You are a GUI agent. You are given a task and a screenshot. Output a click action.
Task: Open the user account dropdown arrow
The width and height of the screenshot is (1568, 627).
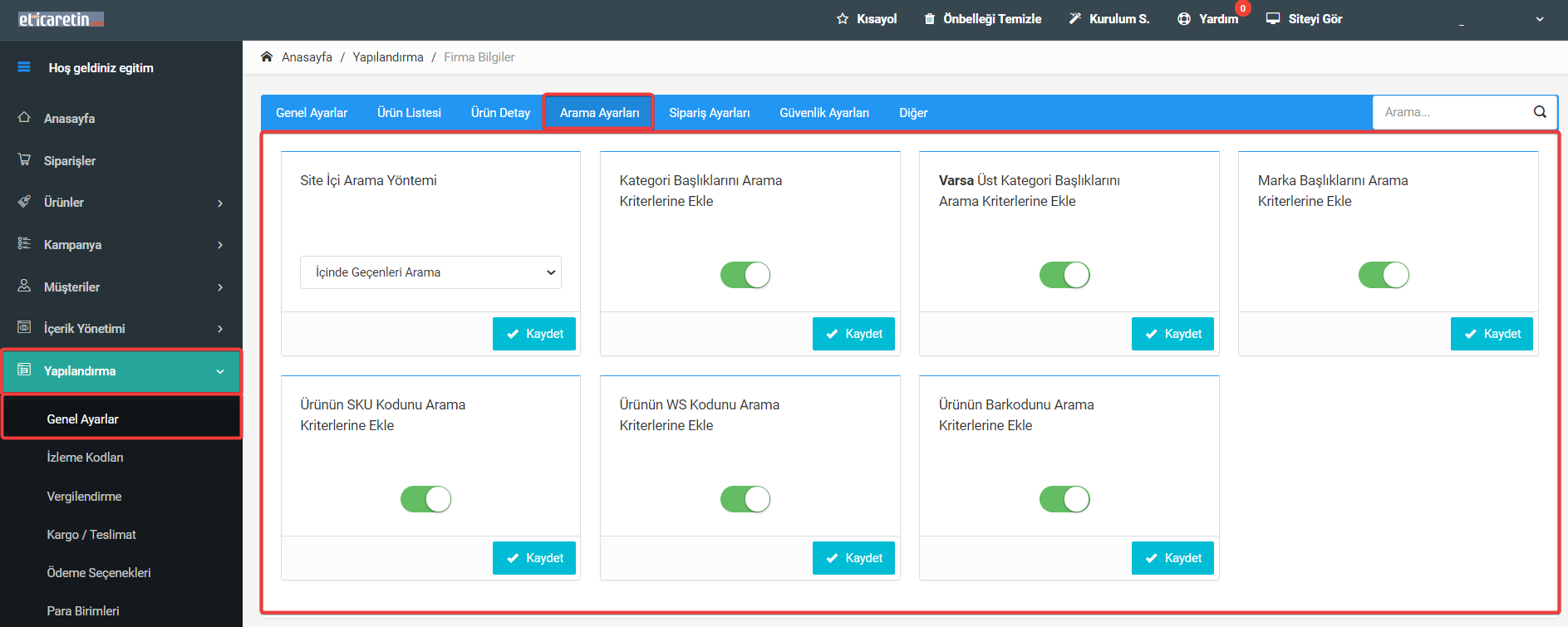coord(1540,19)
